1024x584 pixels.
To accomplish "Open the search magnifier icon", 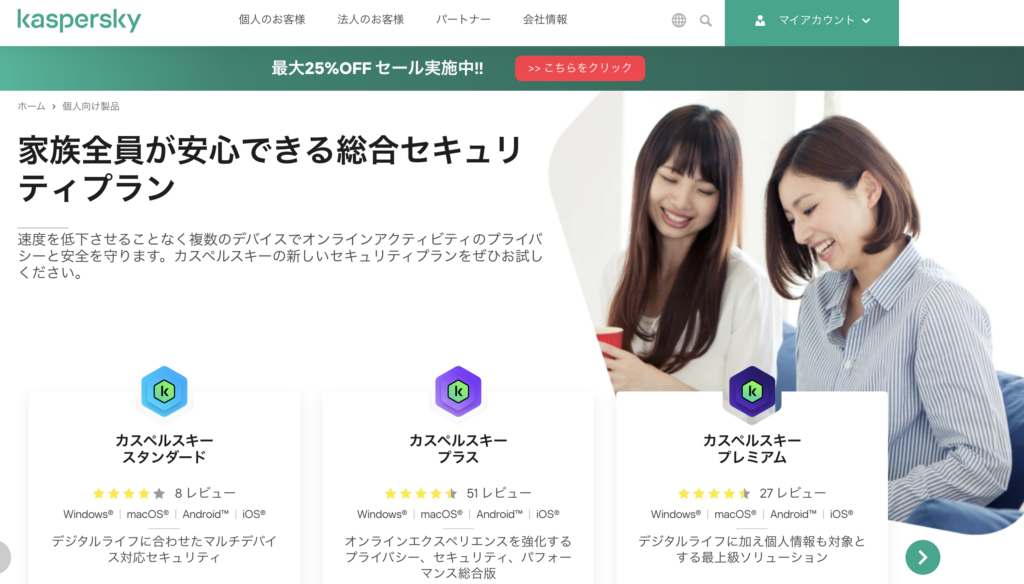I will point(706,21).
